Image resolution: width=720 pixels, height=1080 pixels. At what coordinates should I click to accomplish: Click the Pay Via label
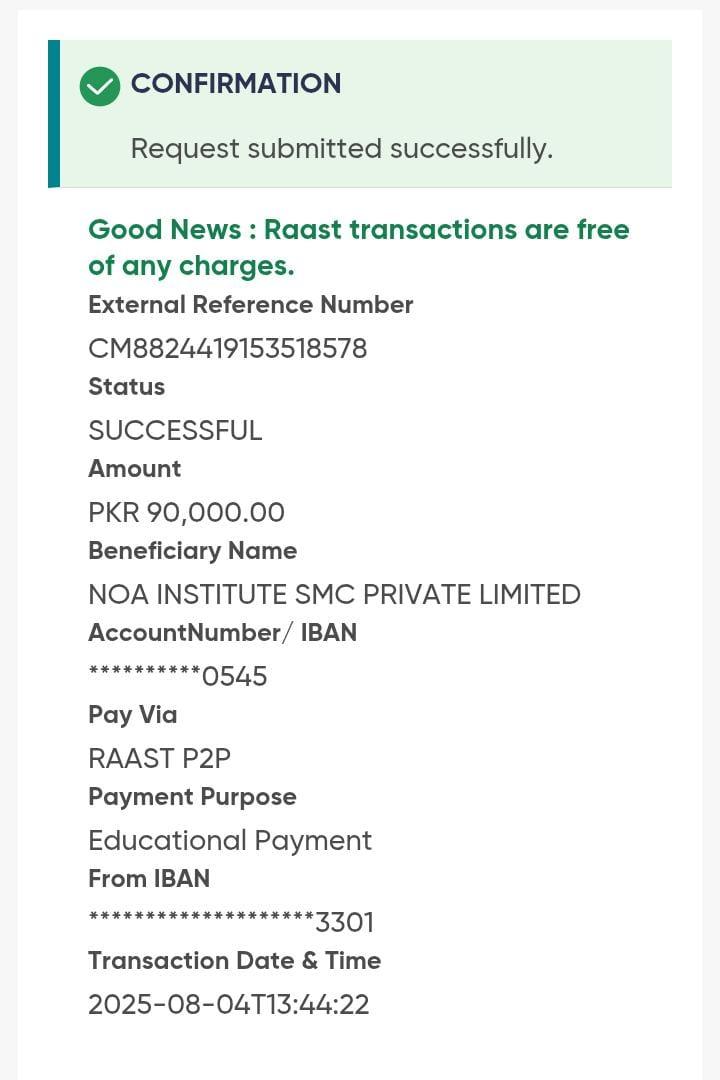coord(132,715)
